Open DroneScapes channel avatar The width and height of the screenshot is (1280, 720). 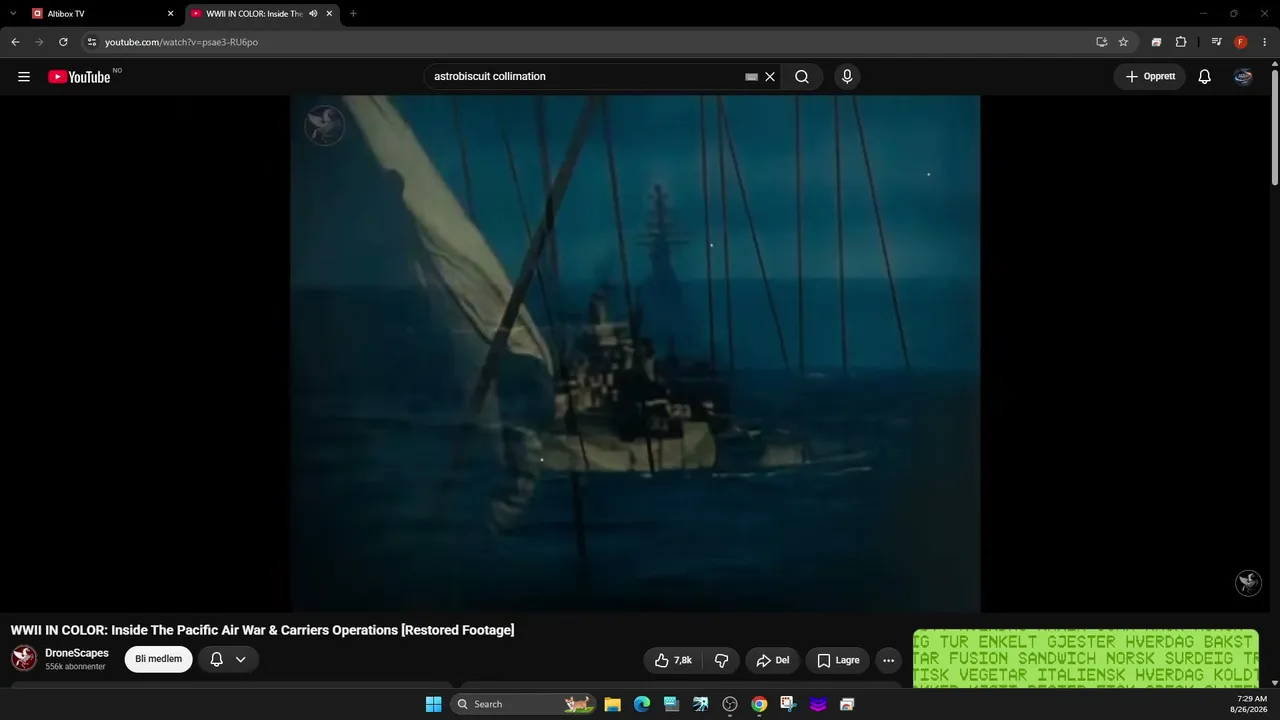point(24,659)
